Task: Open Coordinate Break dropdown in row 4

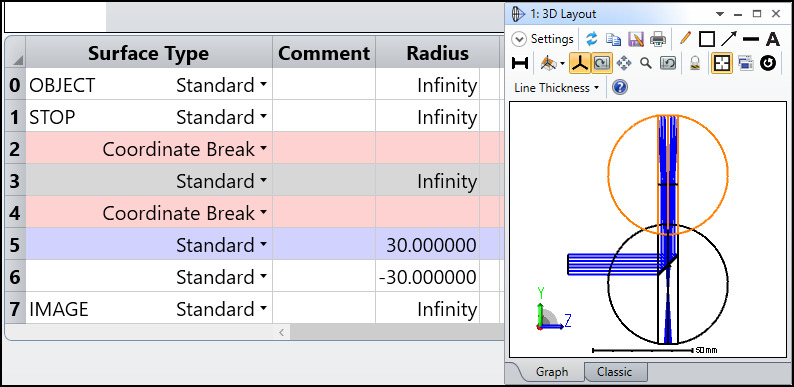Action: click(x=263, y=213)
